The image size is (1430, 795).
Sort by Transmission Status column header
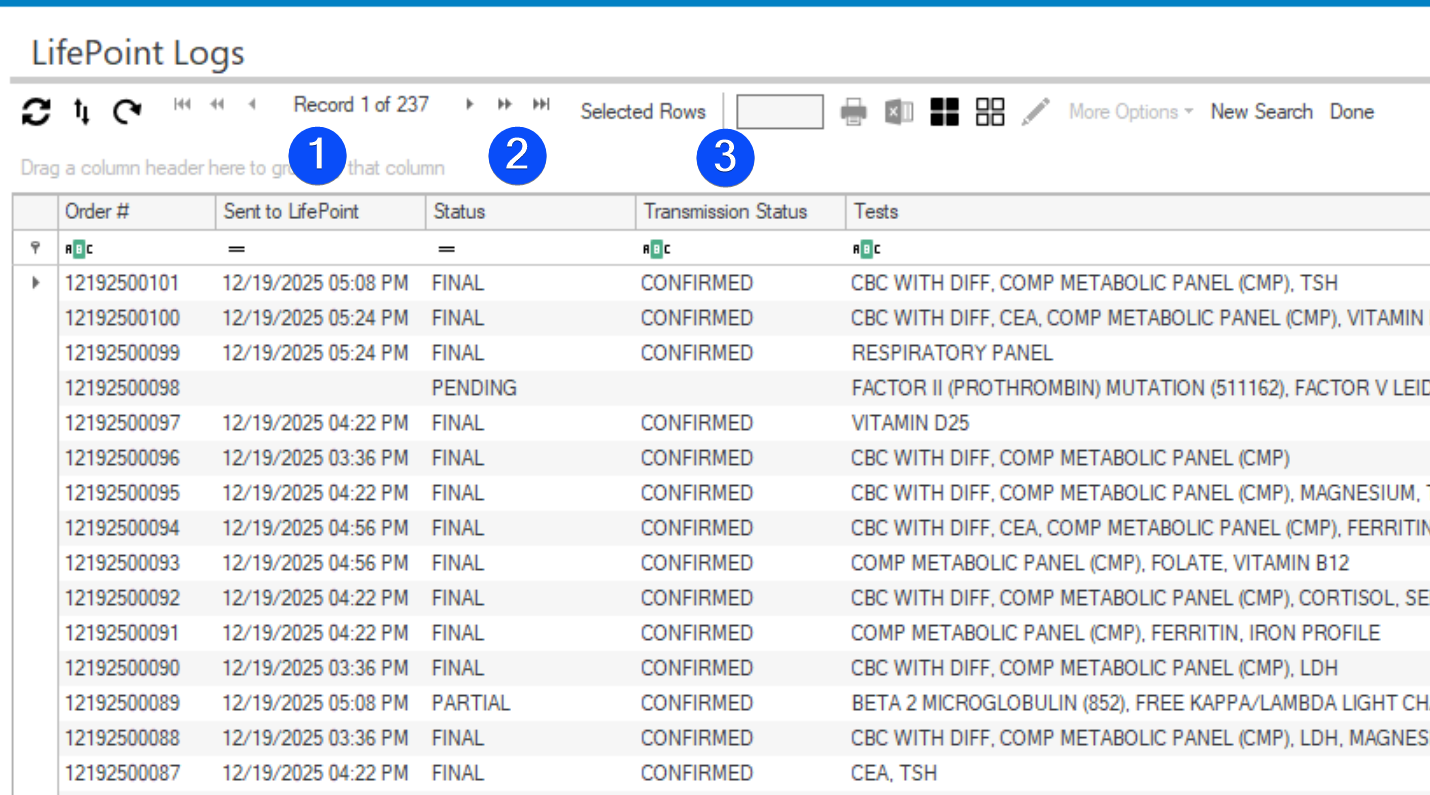point(725,212)
